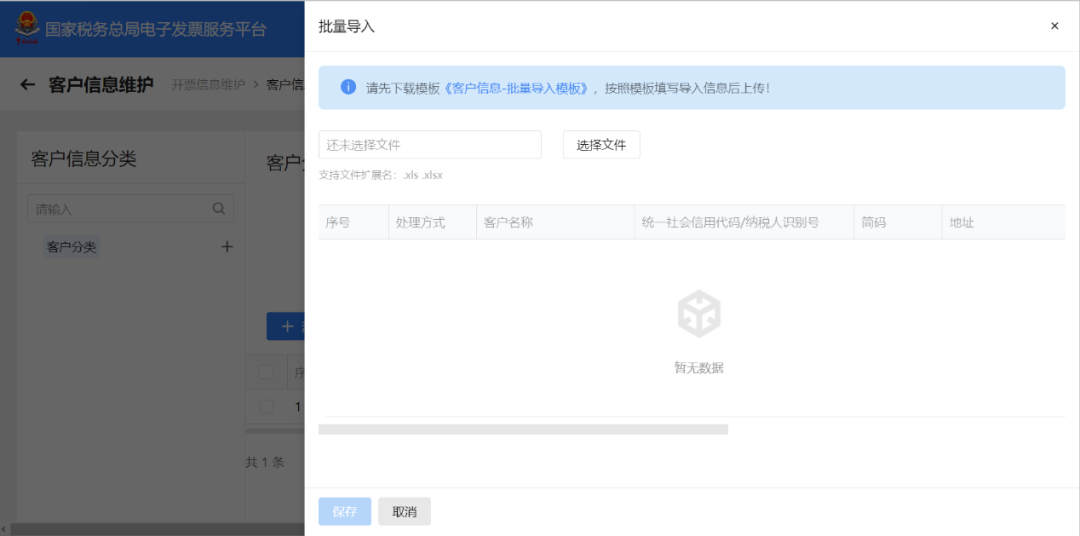
Task: Click the blue info icon in banner
Action: click(x=349, y=87)
